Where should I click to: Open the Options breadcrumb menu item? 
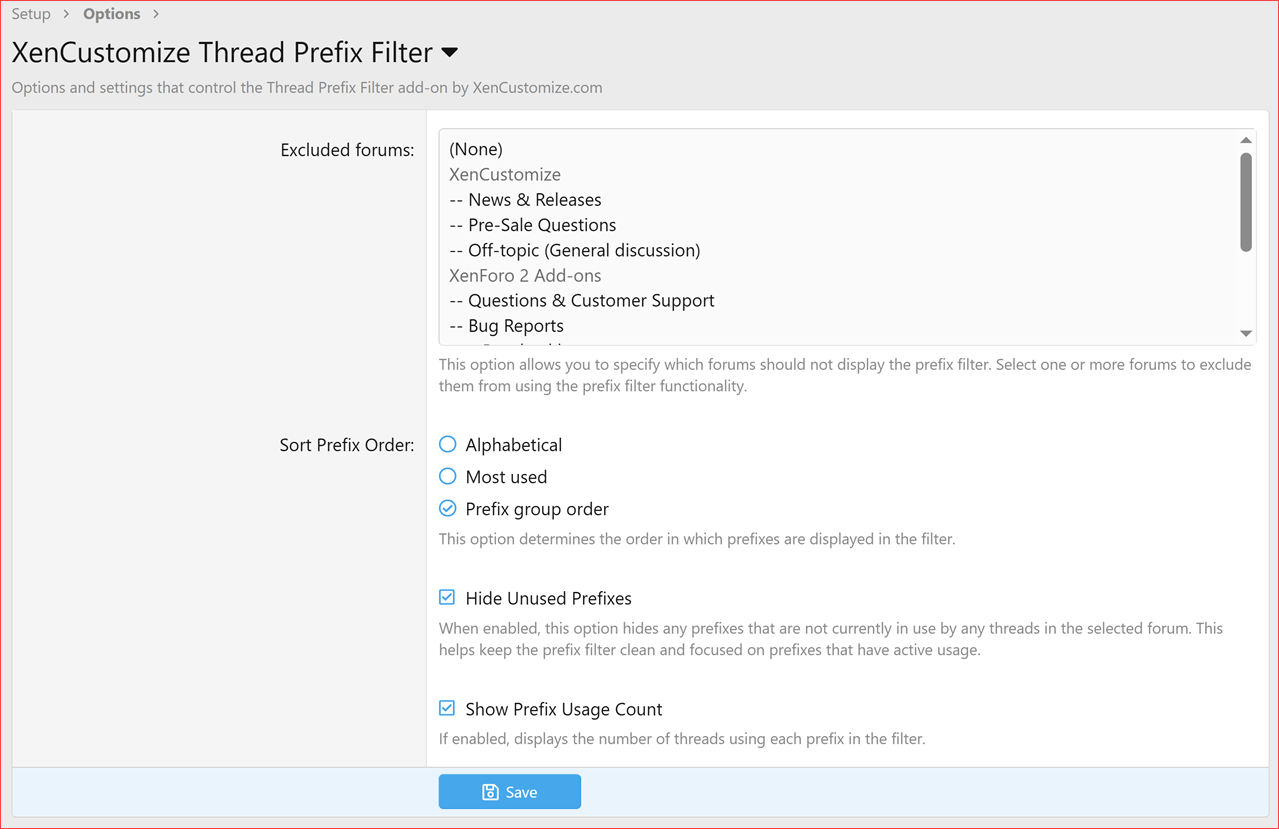(x=111, y=14)
